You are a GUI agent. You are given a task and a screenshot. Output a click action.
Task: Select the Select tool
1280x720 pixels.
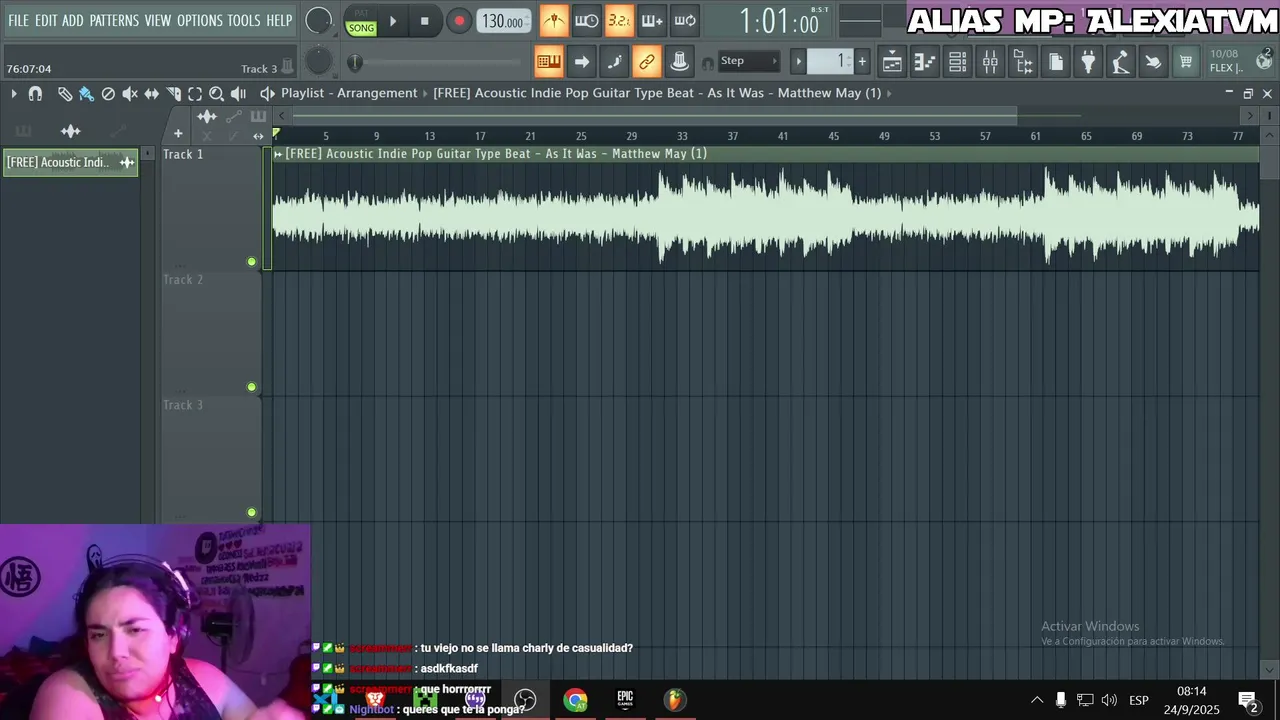[195, 93]
